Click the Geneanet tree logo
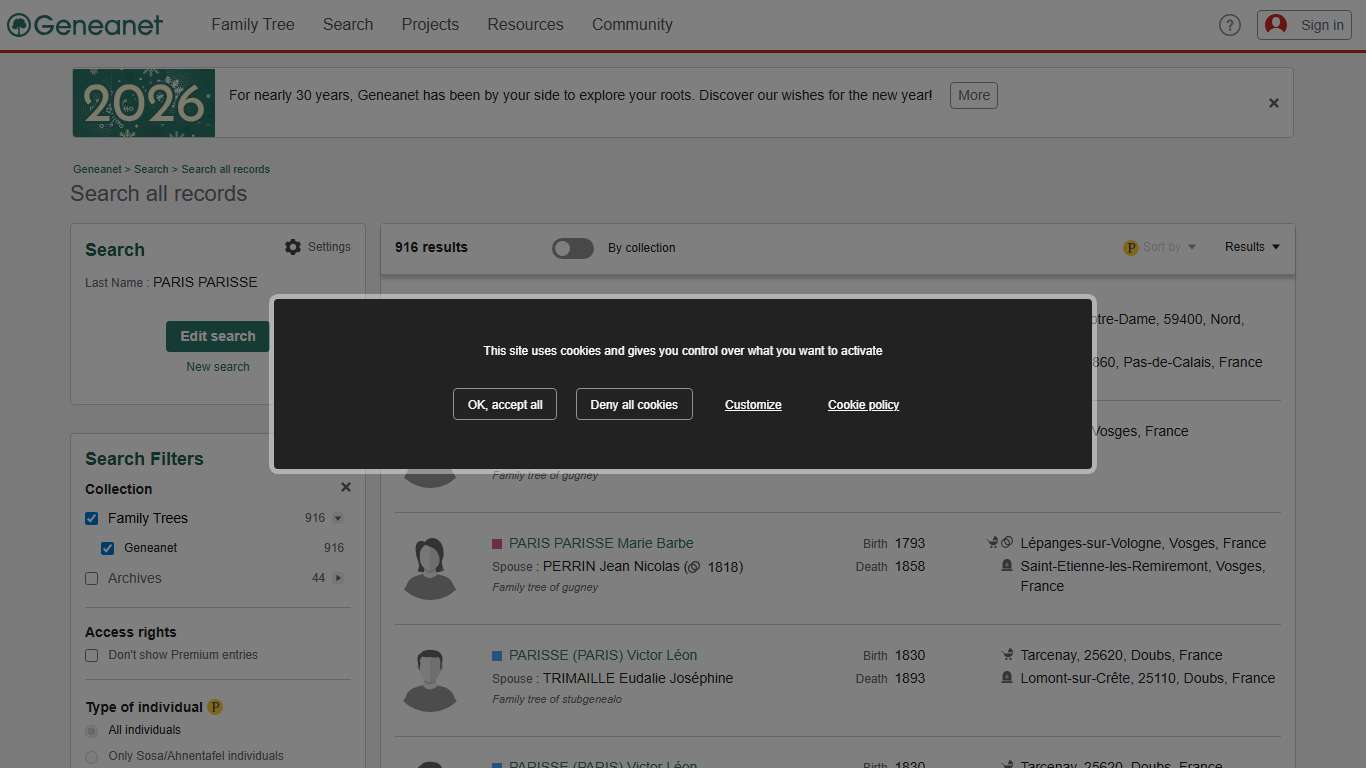This screenshot has width=1366, height=768. click(x=19, y=25)
